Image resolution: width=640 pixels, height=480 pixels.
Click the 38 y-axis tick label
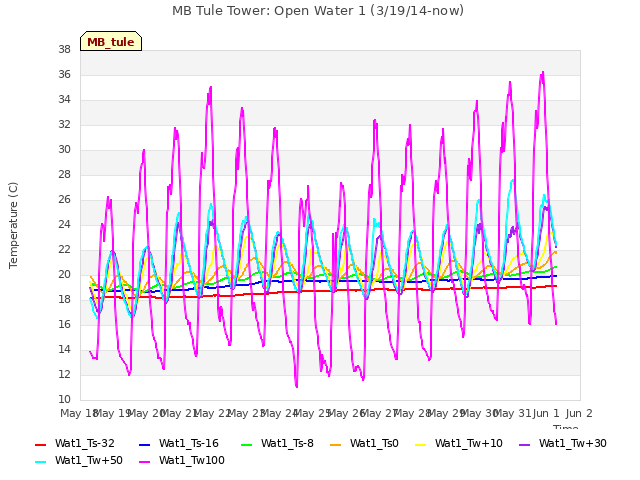(x=64, y=50)
